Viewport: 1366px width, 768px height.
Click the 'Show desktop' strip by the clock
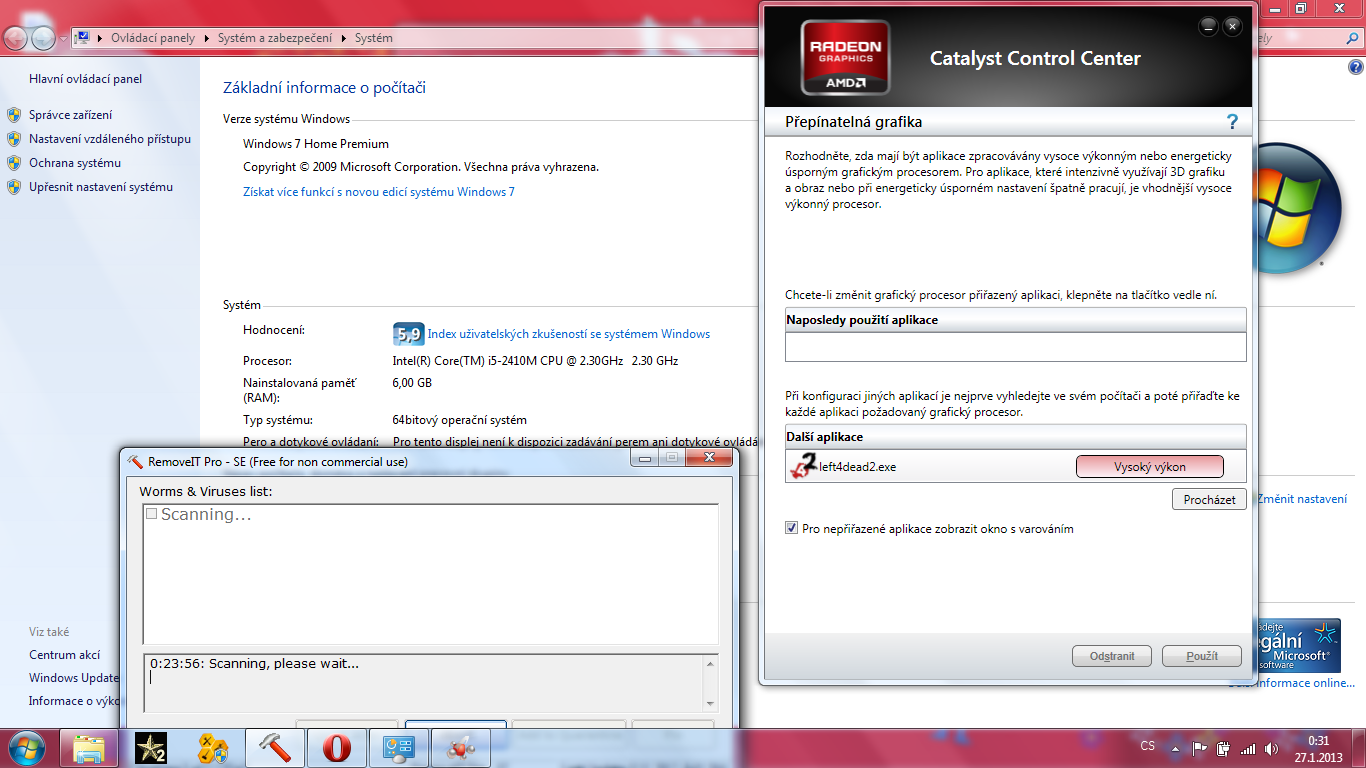click(1358, 748)
